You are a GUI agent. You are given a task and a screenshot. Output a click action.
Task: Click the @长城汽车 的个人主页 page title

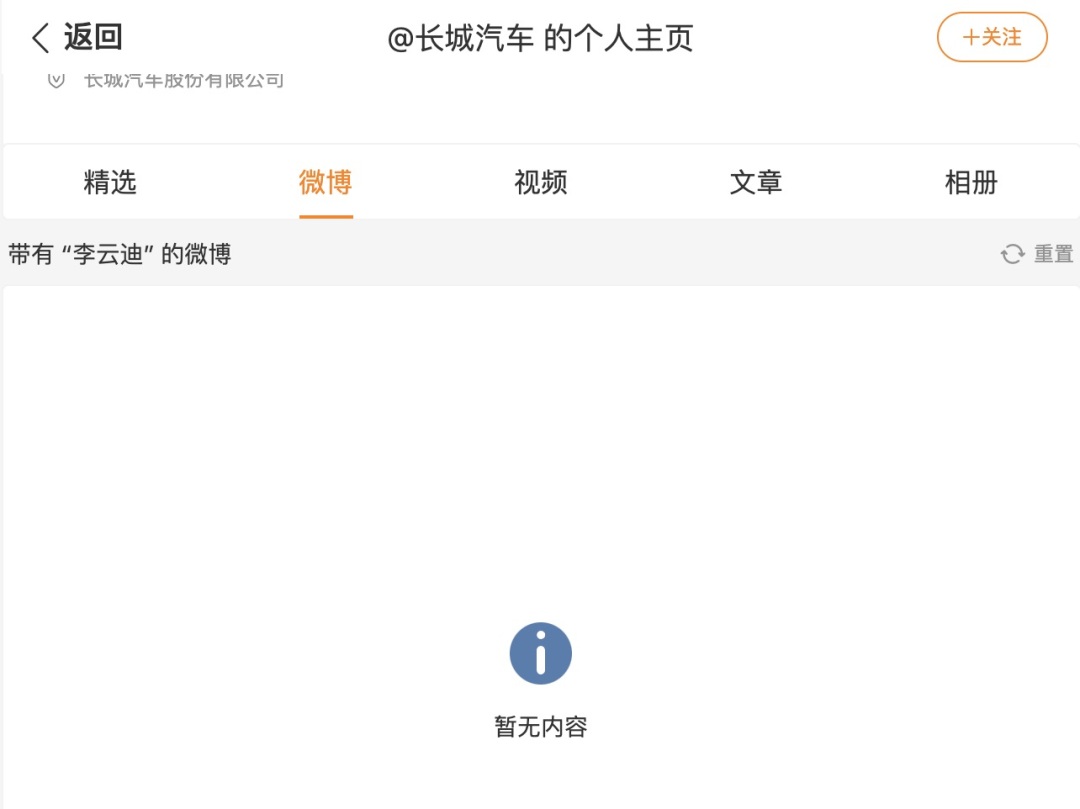(541, 38)
